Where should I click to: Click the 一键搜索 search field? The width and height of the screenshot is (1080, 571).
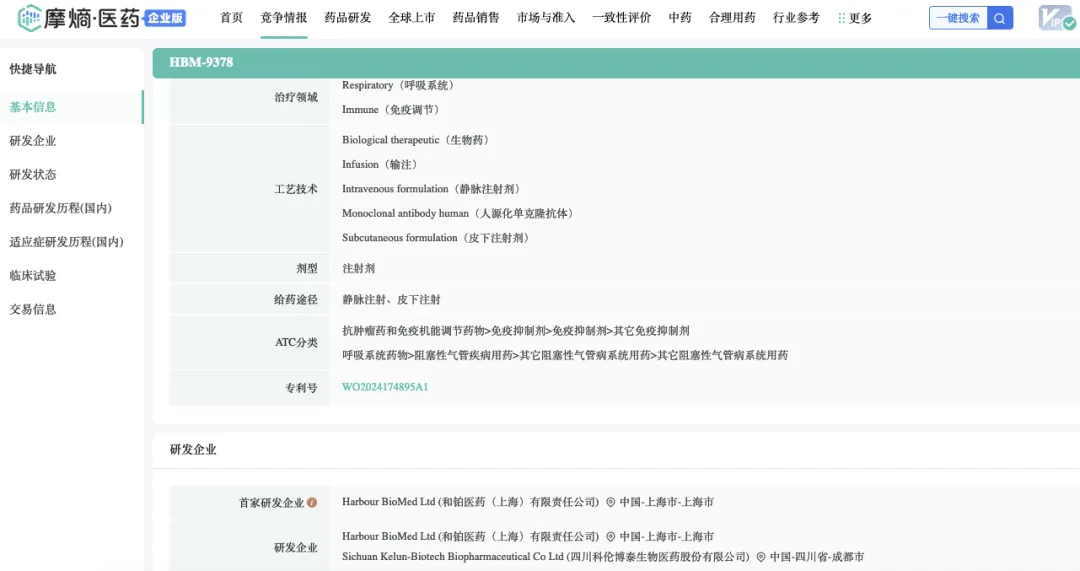[958, 18]
